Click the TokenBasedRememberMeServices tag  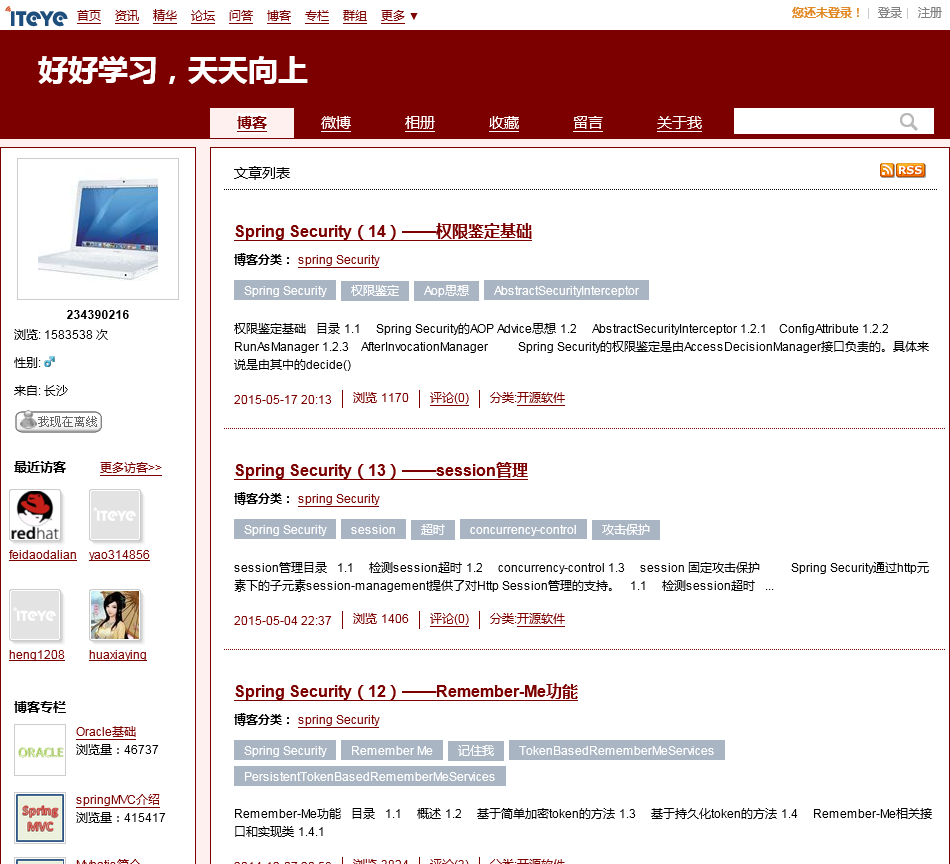(617, 751)
